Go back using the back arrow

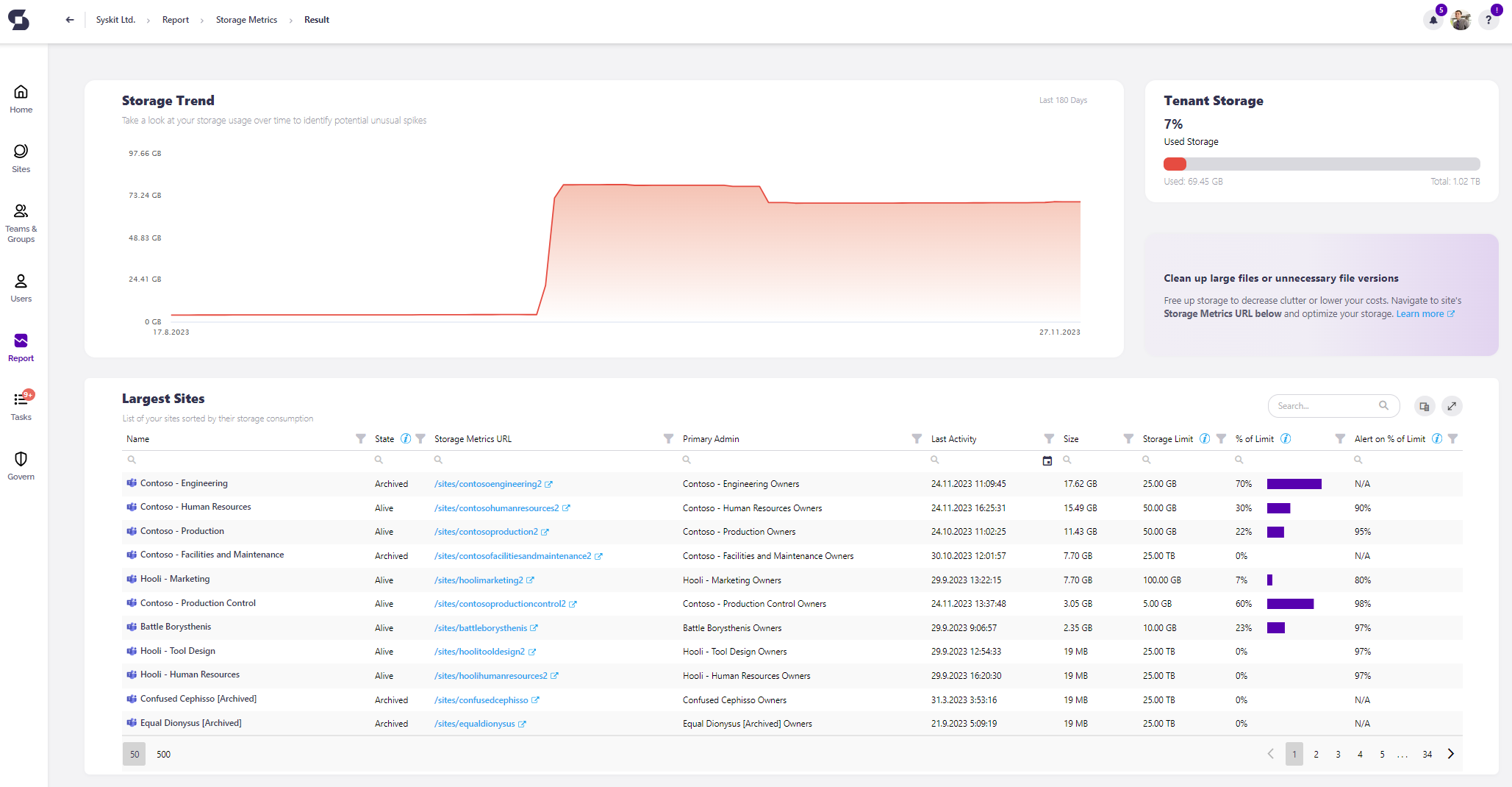[x=70, y=20]
